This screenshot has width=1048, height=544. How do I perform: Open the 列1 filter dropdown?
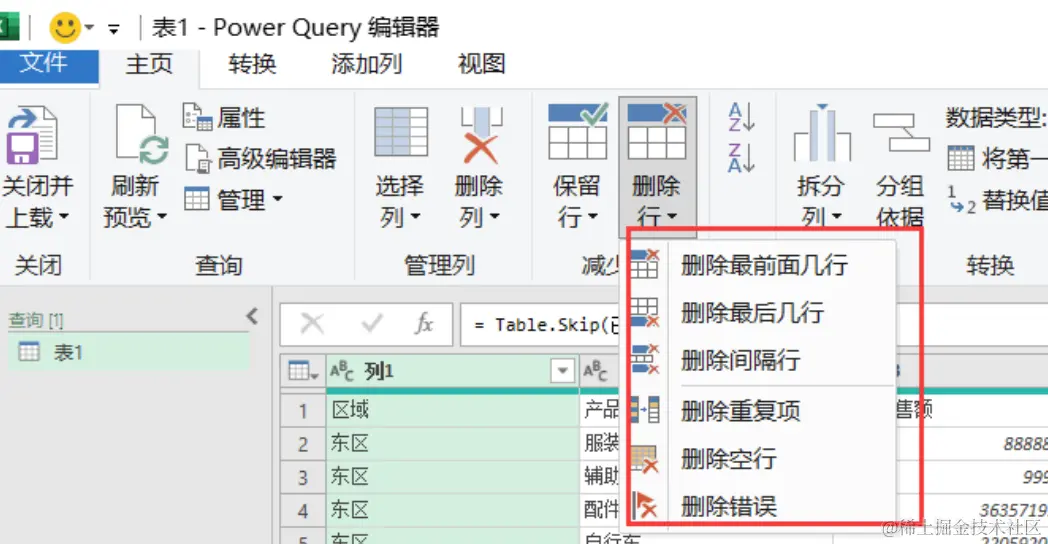(563, 370)
